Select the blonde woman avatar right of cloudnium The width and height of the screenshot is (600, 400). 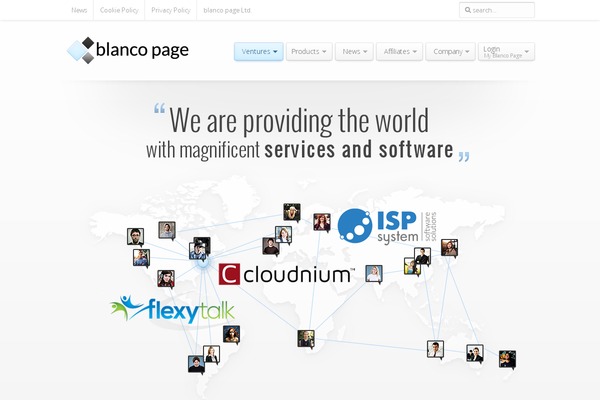[x=374, y=274]
